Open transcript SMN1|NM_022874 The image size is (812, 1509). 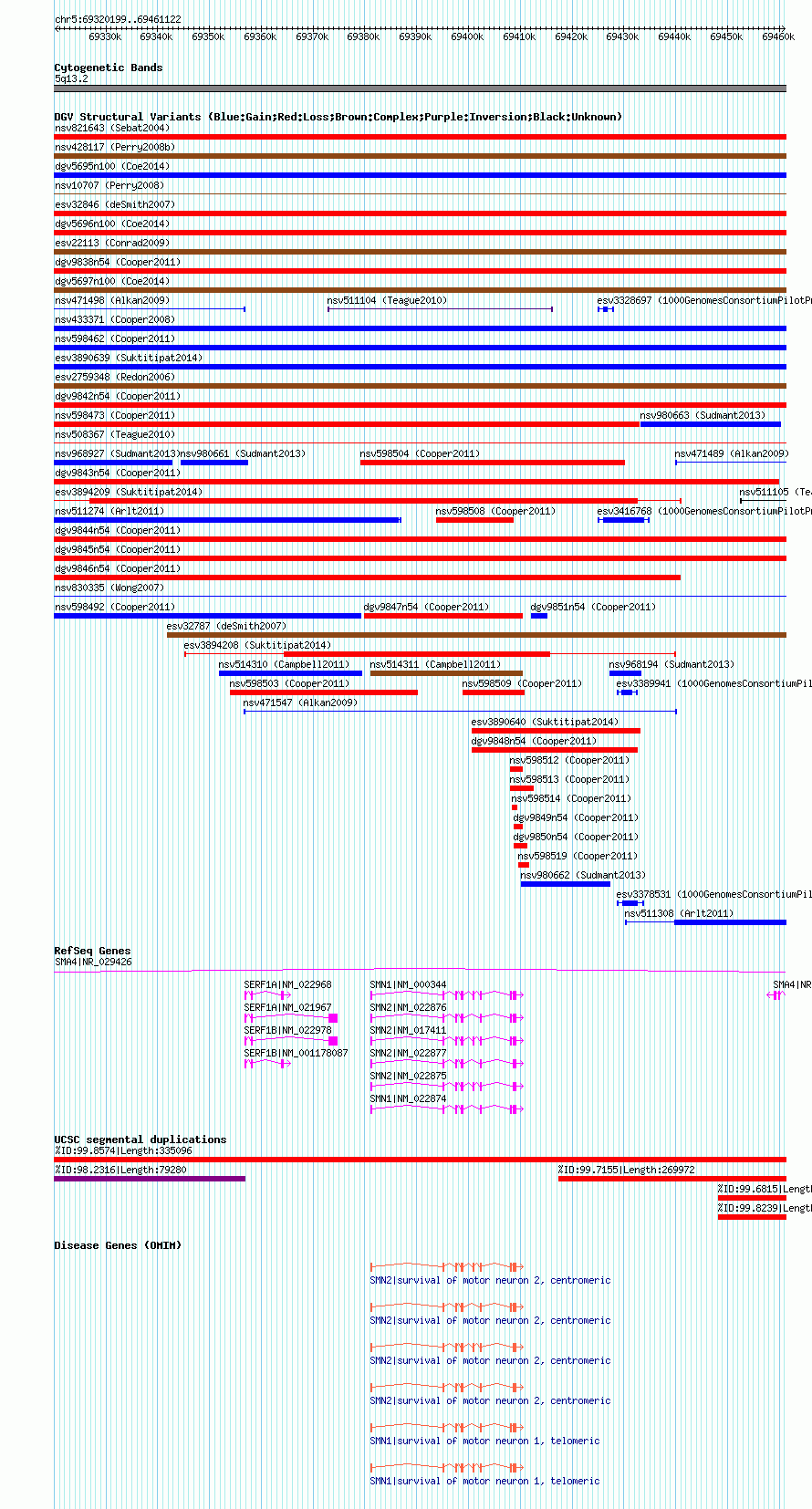pos(409,1098)
